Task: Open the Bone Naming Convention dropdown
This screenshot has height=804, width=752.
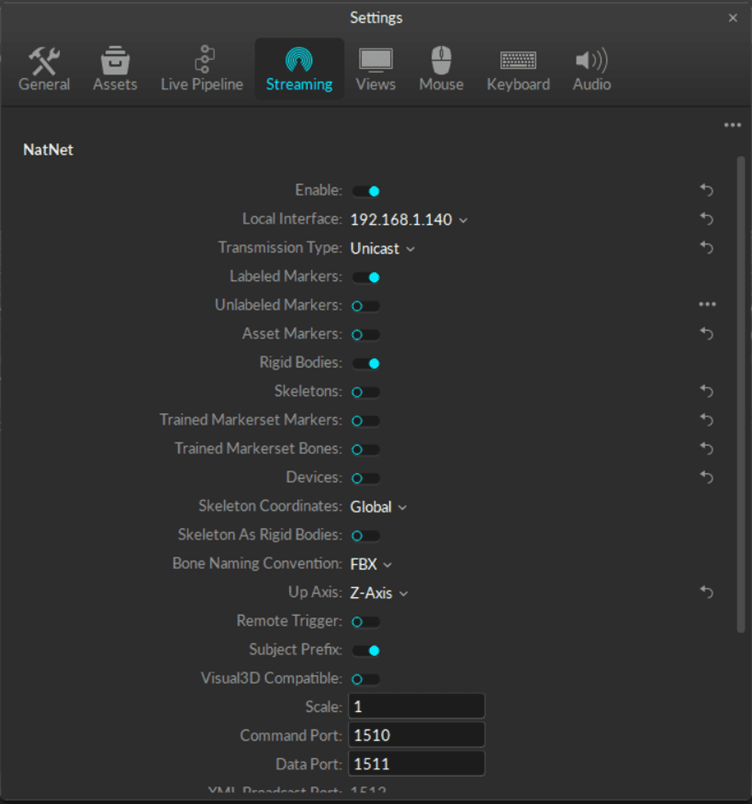Action: [x=371, y=564]
